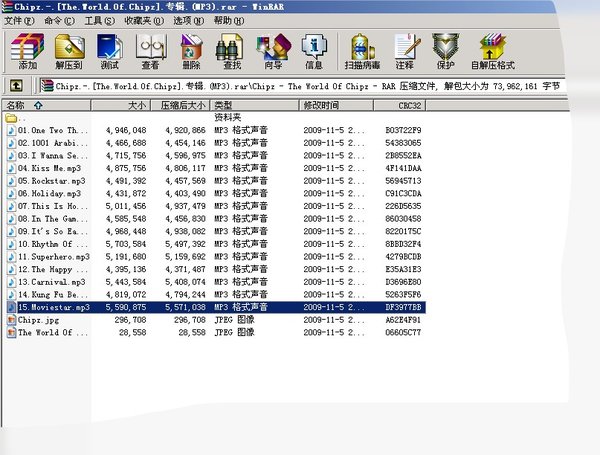
Task: Sort by 大小 column header
Action: click(121, 105)
